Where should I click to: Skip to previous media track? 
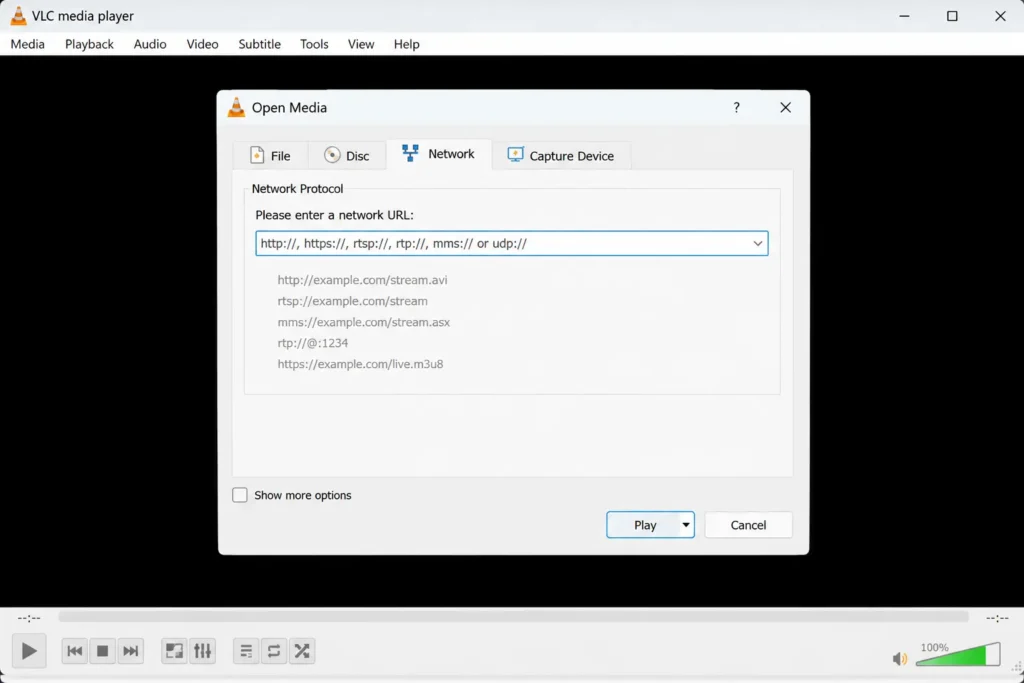[x=74, y=651]
